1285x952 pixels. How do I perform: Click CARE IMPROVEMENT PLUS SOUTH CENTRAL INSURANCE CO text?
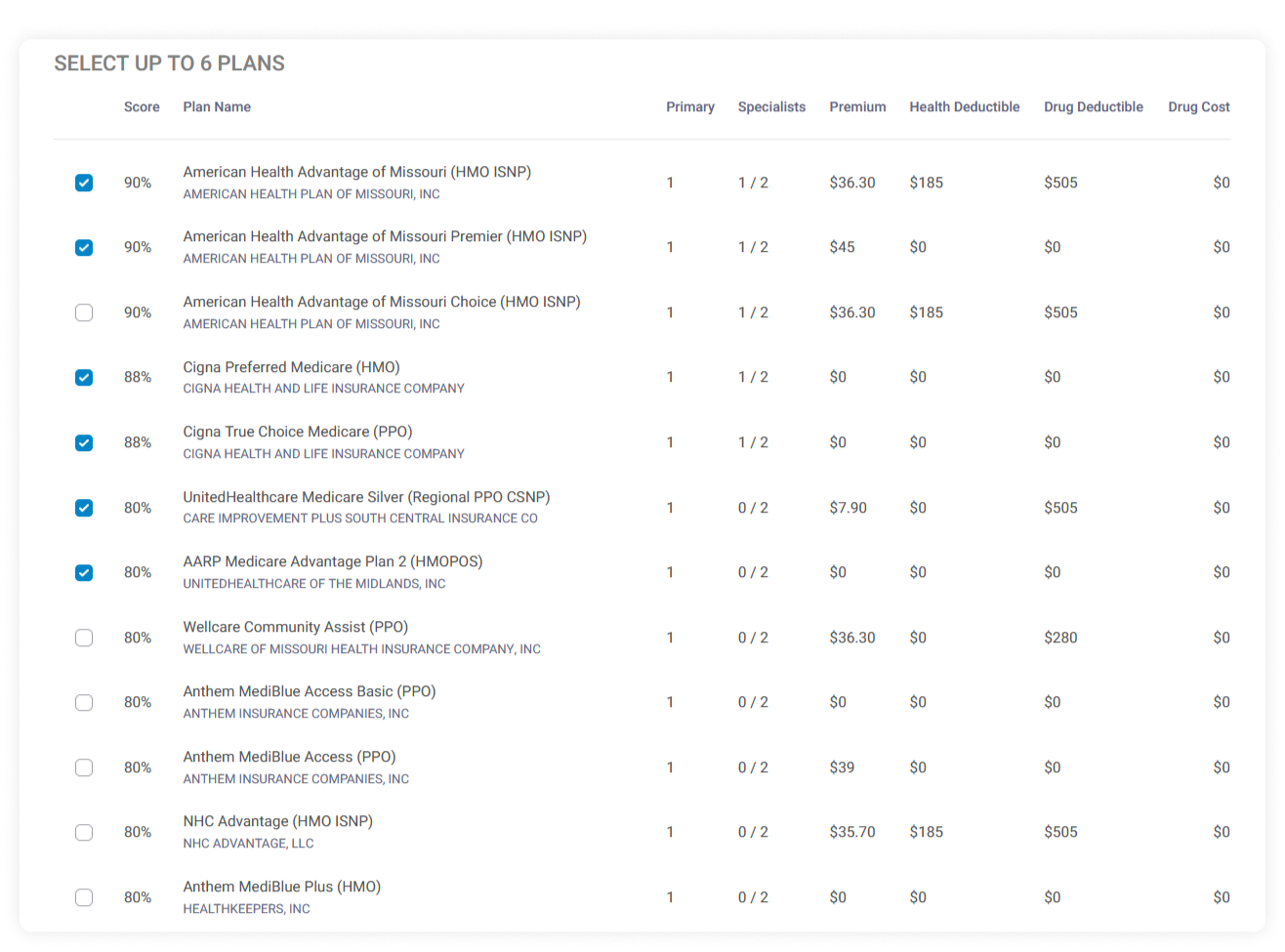click(360, 518)
